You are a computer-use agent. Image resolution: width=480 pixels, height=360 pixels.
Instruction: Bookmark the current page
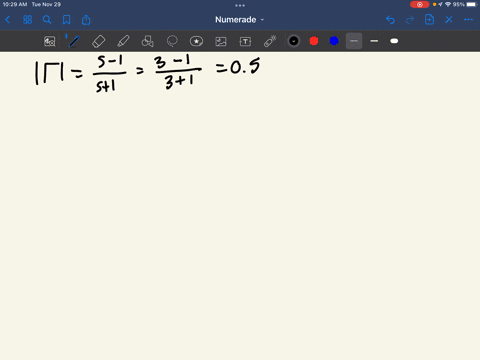[x=67, y=20]
